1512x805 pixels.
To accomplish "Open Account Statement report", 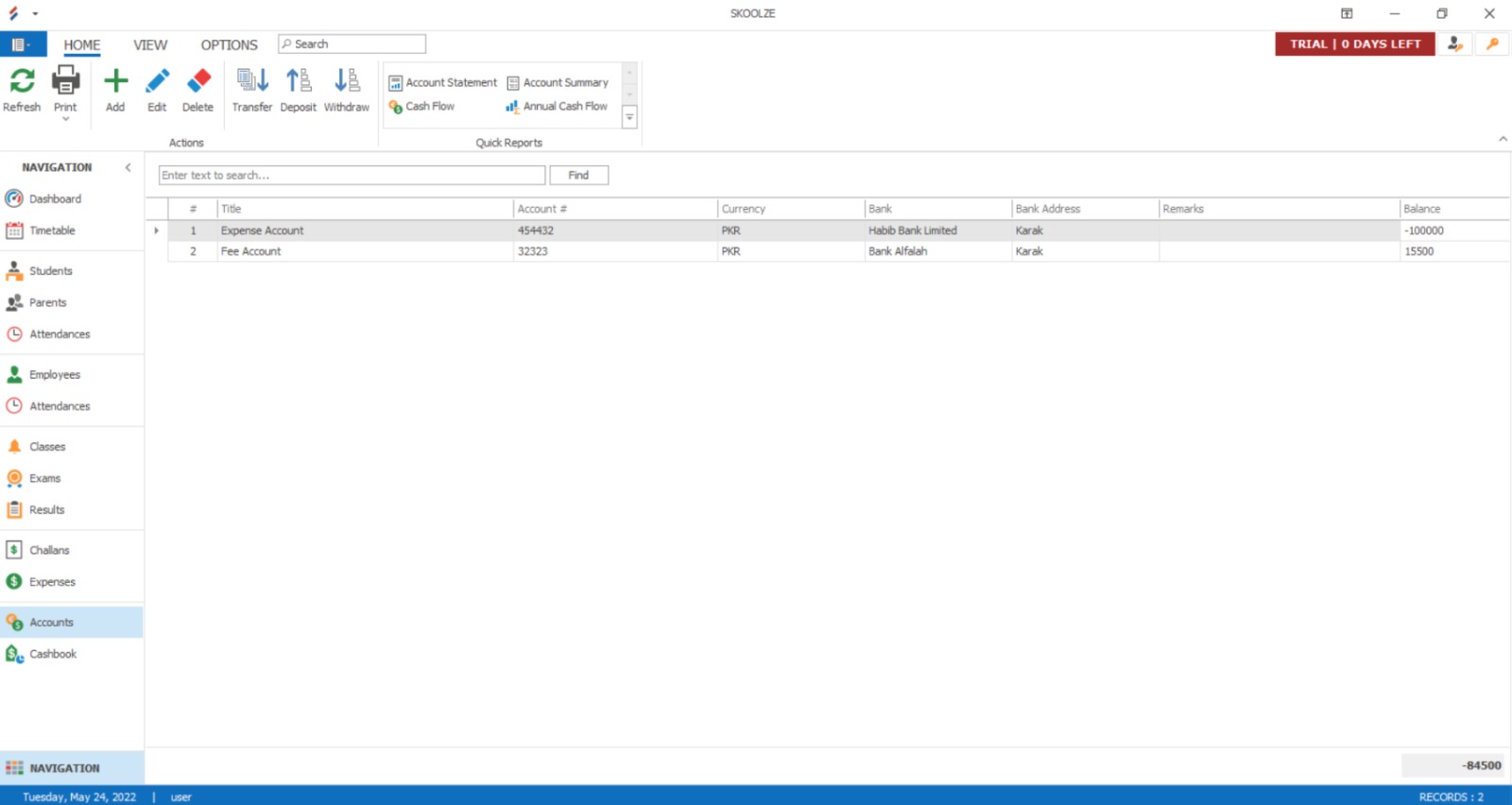I will [x=442, y=83].
